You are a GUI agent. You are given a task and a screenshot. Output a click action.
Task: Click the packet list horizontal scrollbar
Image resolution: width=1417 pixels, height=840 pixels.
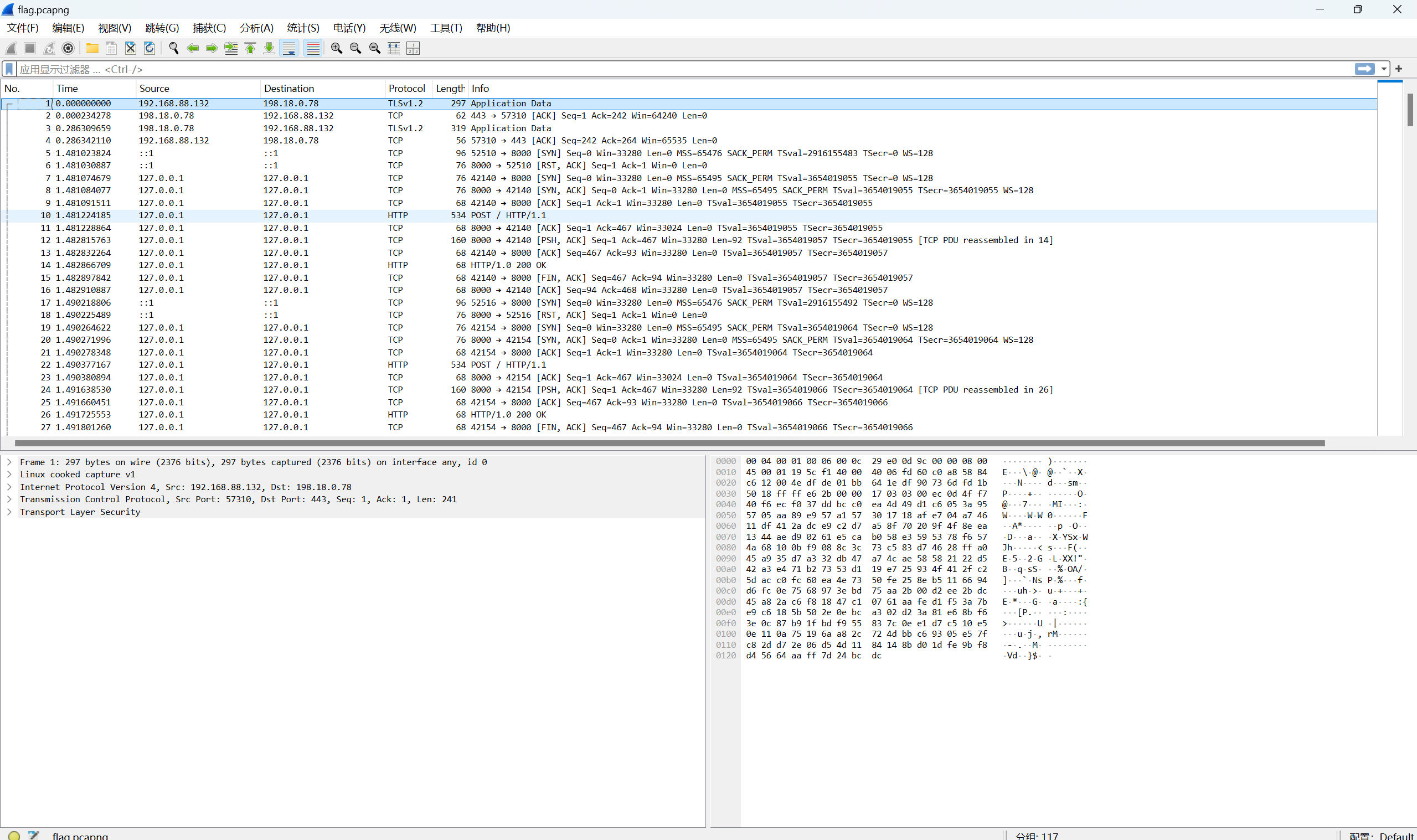(x=669, y=443)
